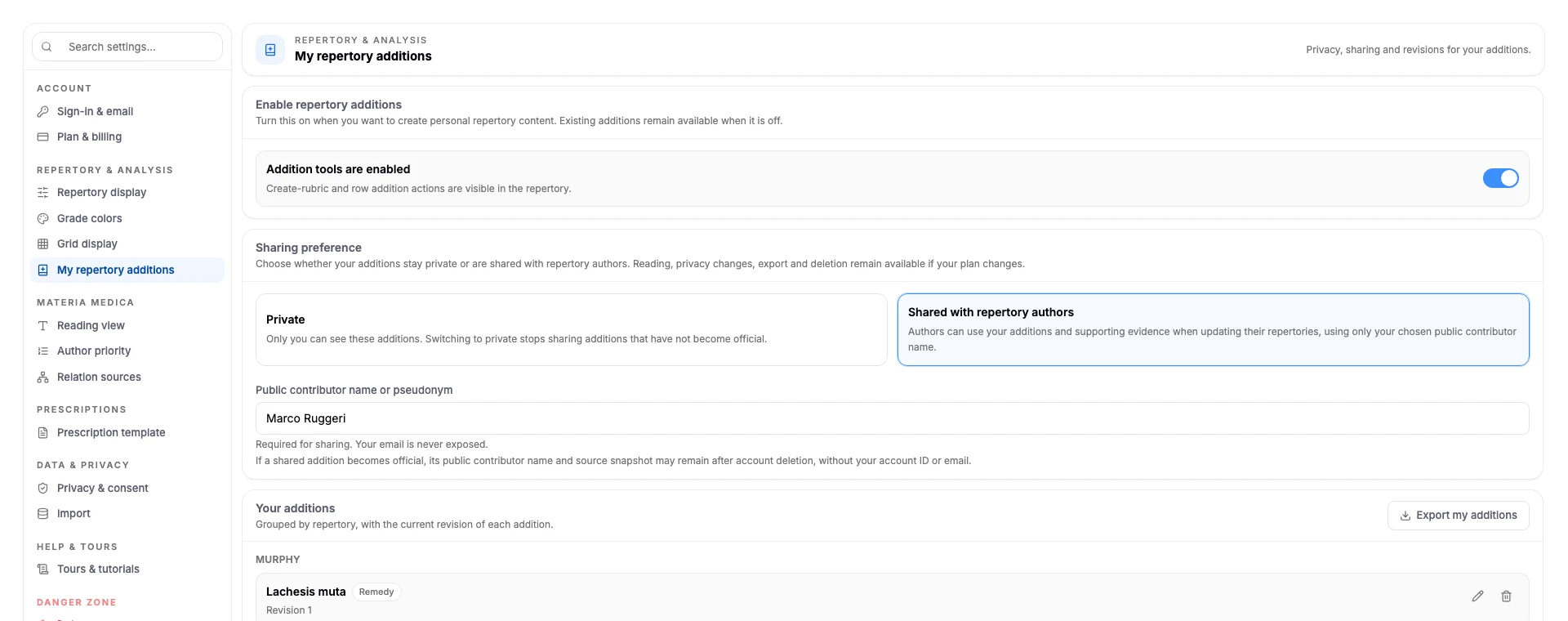Click the Public contributor name or pseudonym label

354,390
